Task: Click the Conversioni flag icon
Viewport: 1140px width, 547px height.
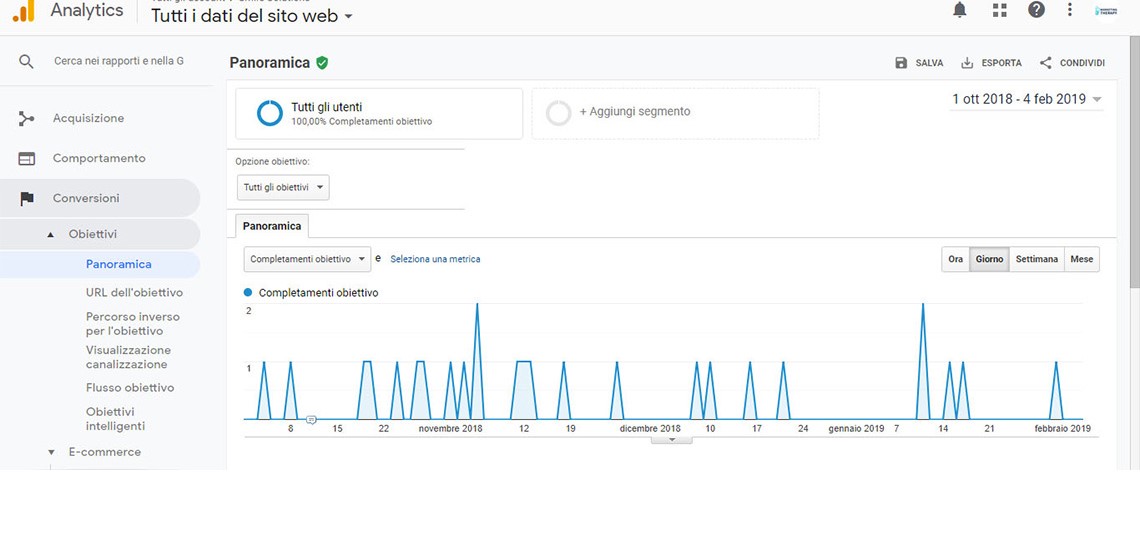Action: (27, 199)
